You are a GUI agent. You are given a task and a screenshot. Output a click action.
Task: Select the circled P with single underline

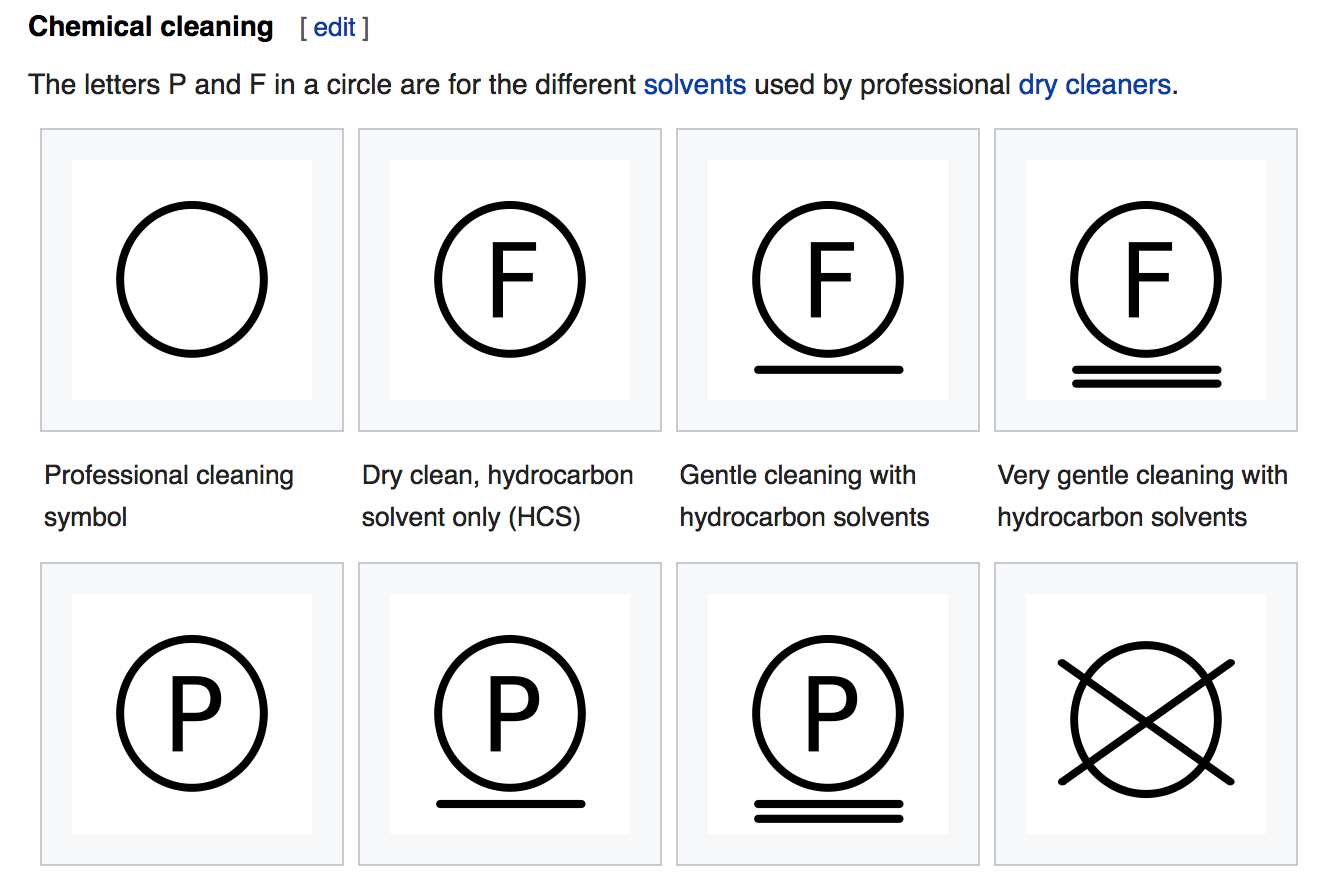click(x=510, y=713)
